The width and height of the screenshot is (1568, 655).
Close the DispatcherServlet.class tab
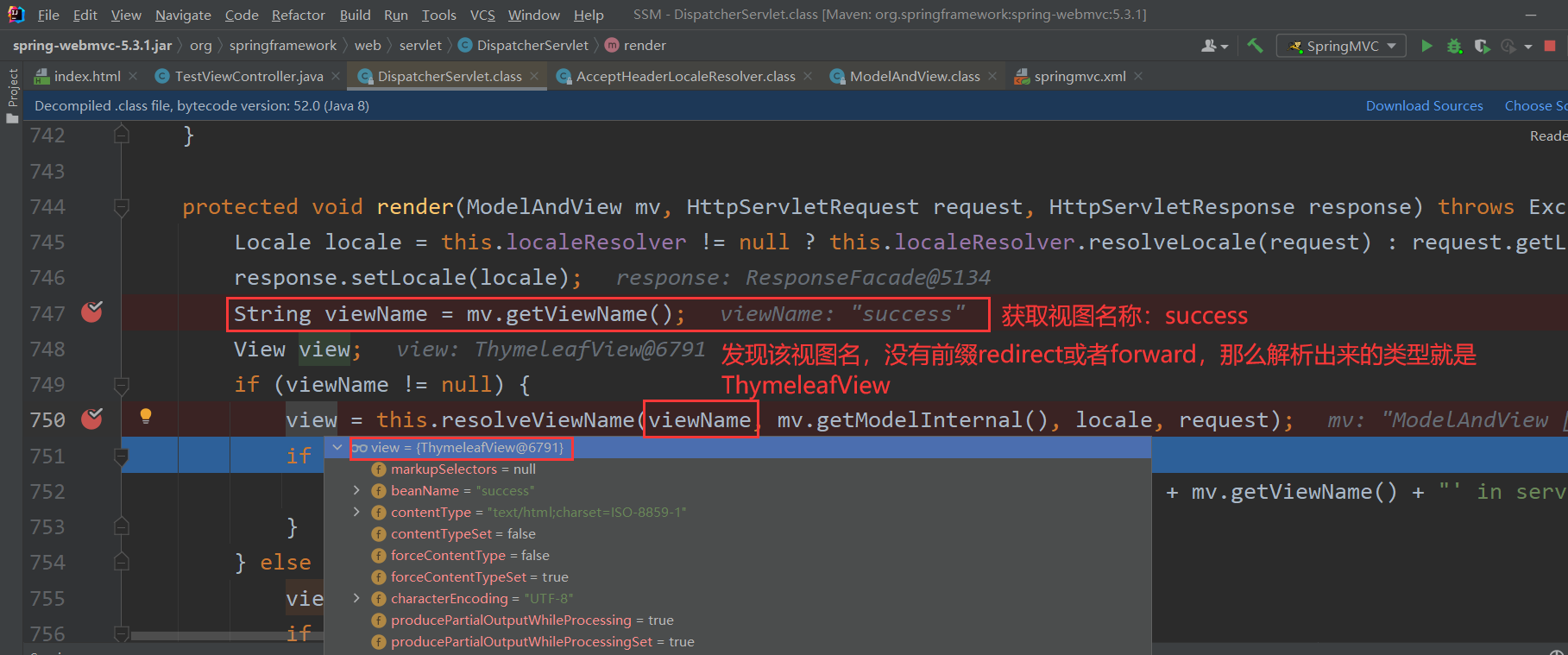[x=534, y=76]
